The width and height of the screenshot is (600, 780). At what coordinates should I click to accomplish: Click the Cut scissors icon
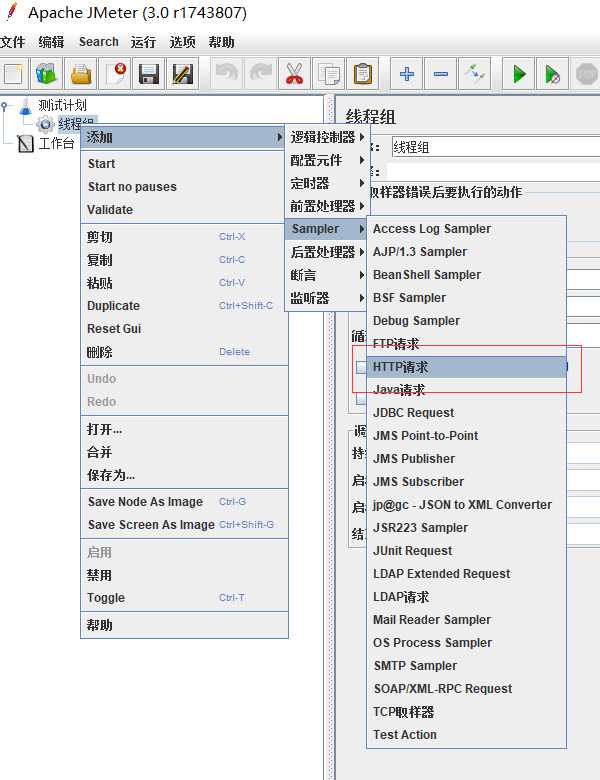[295, 75]
